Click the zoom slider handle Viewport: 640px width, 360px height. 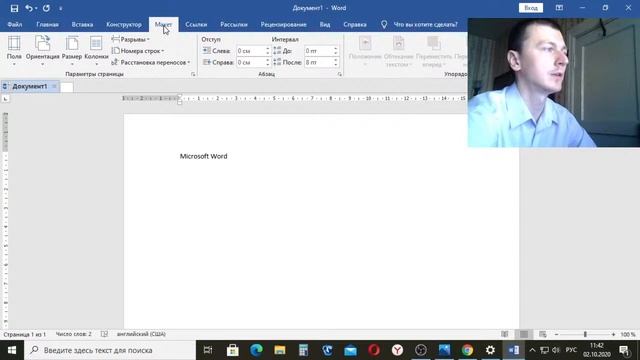coord(585,334)
